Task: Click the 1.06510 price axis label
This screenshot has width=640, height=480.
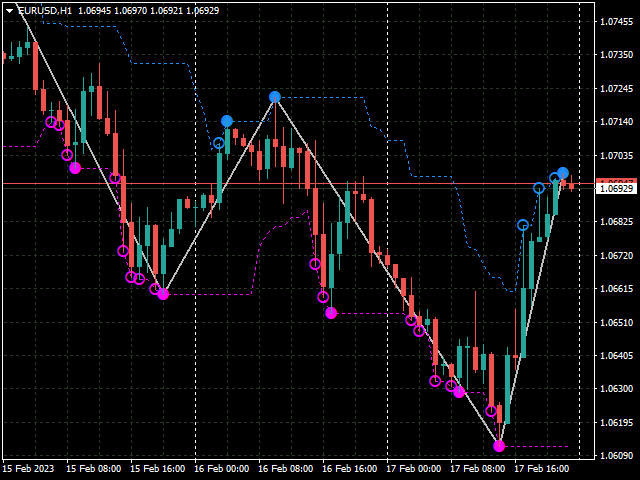Action: pos(616,322)
